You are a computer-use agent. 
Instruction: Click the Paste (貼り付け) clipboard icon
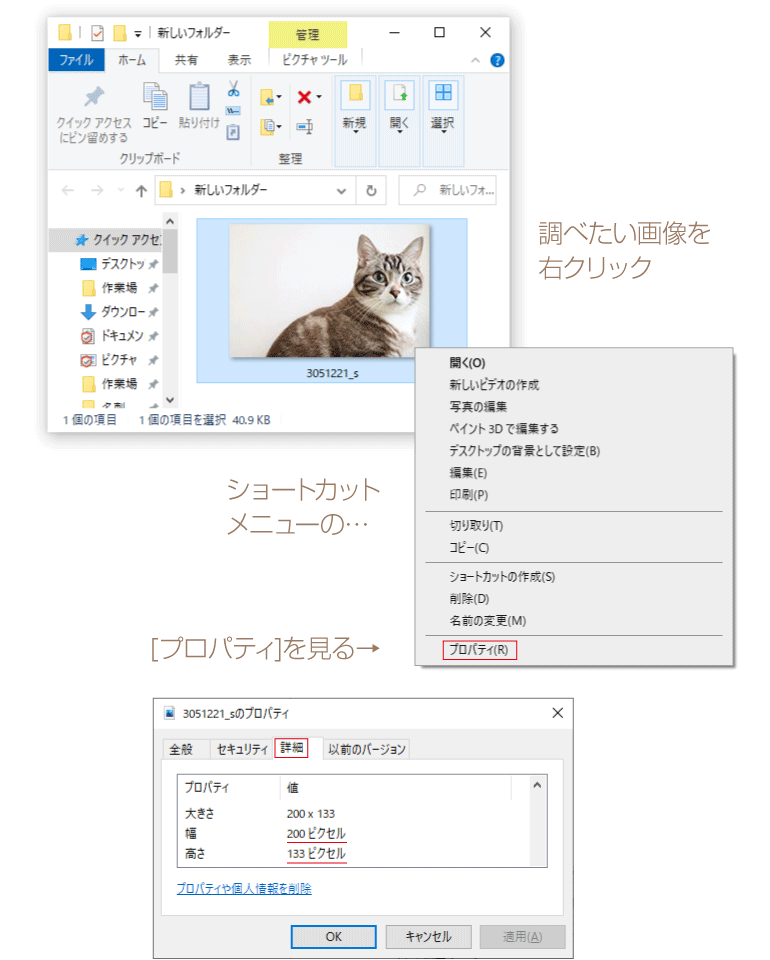[x=199, y=105]
